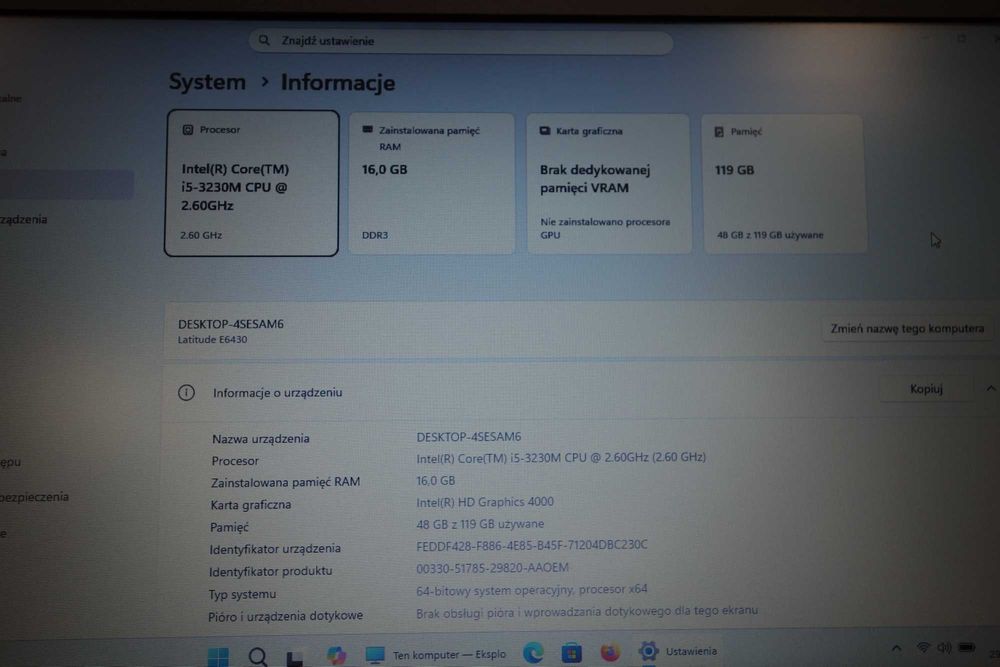Click the Pamięć storage card icon
1000x667 pixels.
pyautogui.click(x=719, y=131)
